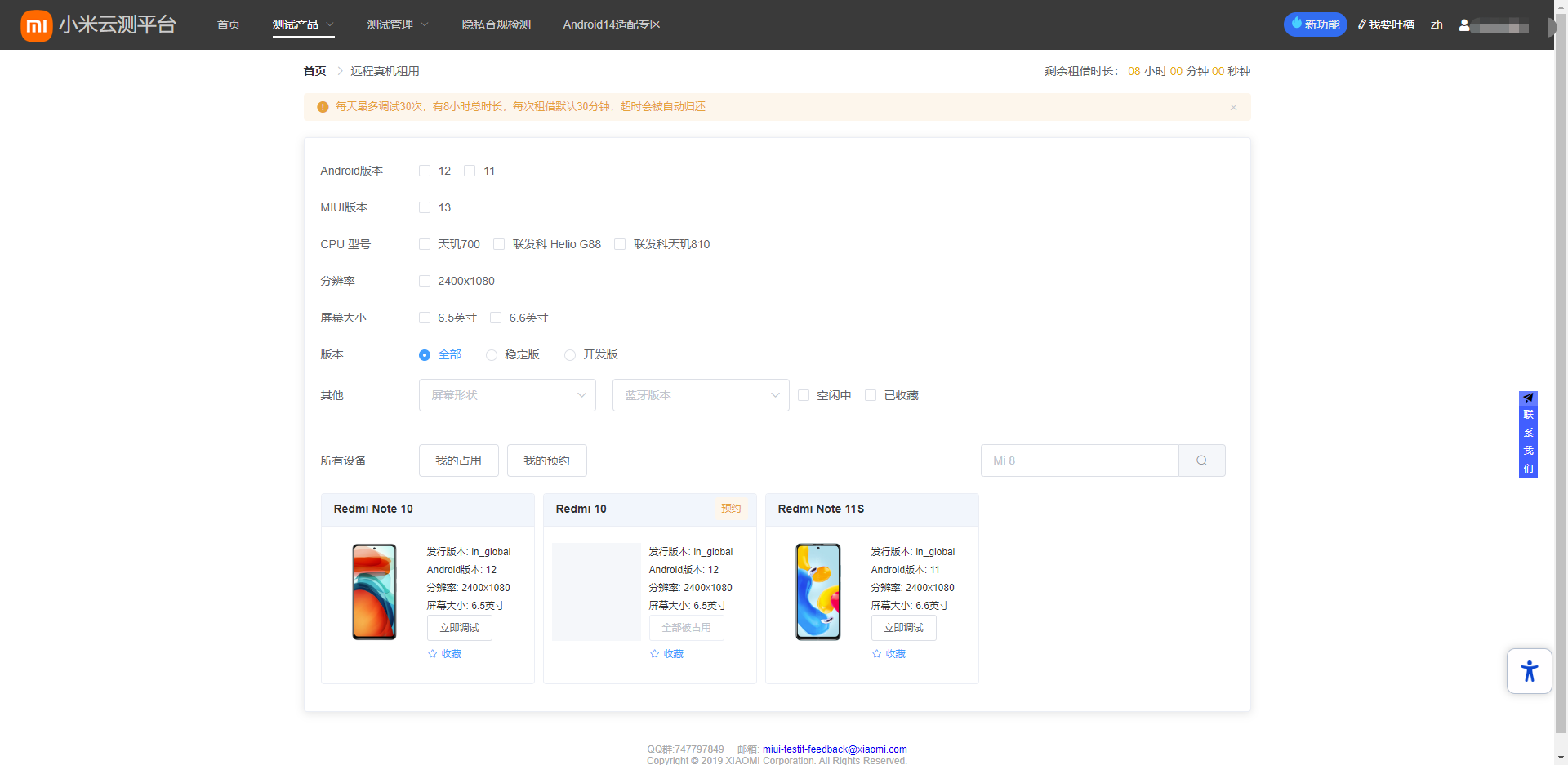Open the 屏幕形状 dropdown
Image resolution: width=1568 pixels, height=765 pixels.
pyautogui.click(x=507, y=395)
